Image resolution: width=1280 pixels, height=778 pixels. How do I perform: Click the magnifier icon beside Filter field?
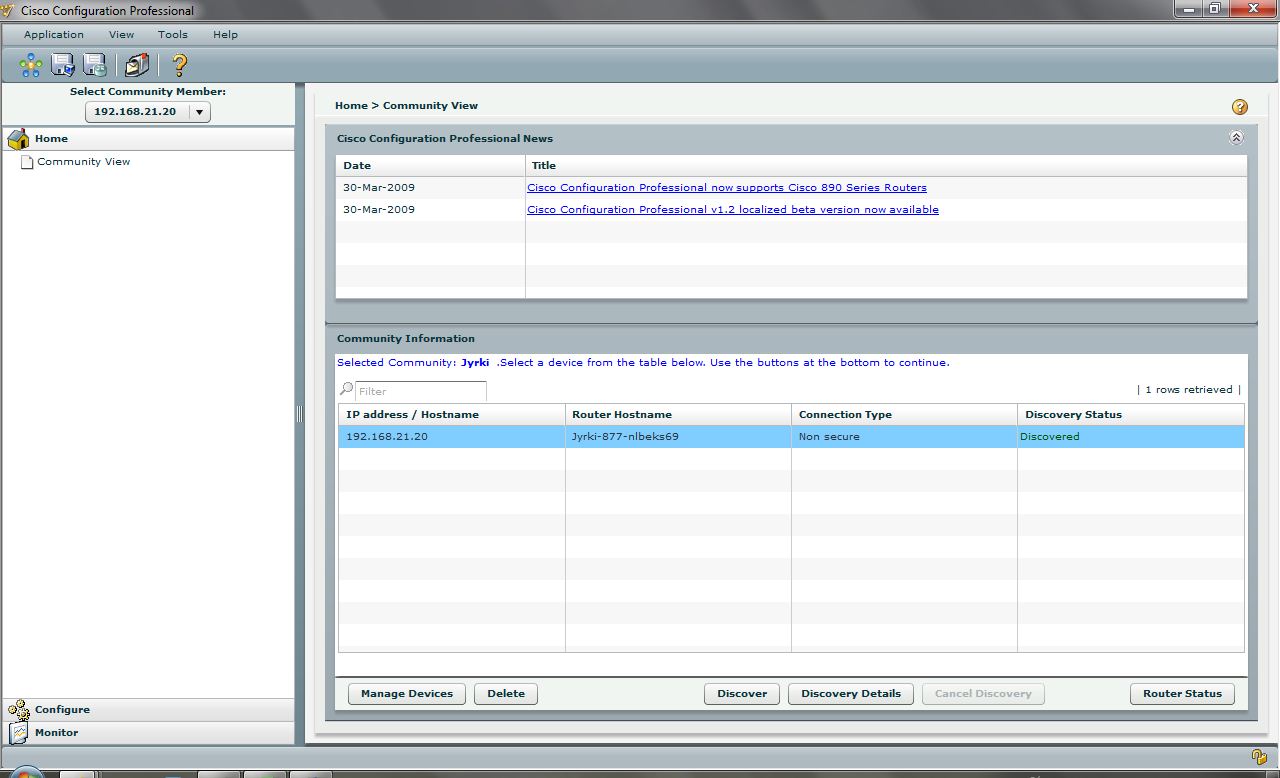point(346,390)
